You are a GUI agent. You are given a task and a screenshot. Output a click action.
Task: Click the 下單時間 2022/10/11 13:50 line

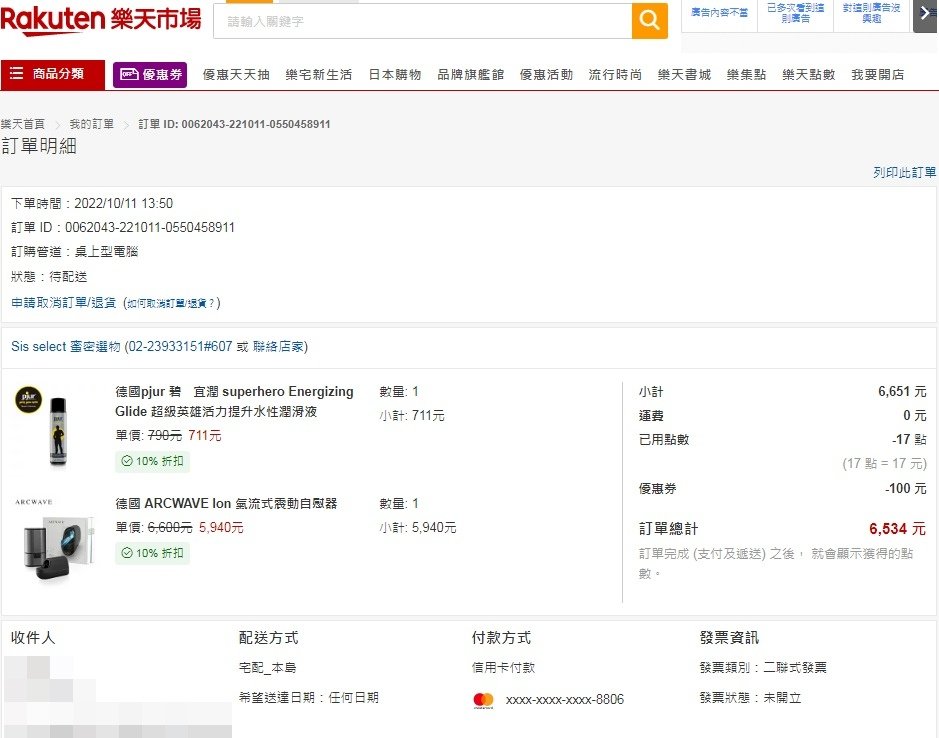[x=92, y=204]
